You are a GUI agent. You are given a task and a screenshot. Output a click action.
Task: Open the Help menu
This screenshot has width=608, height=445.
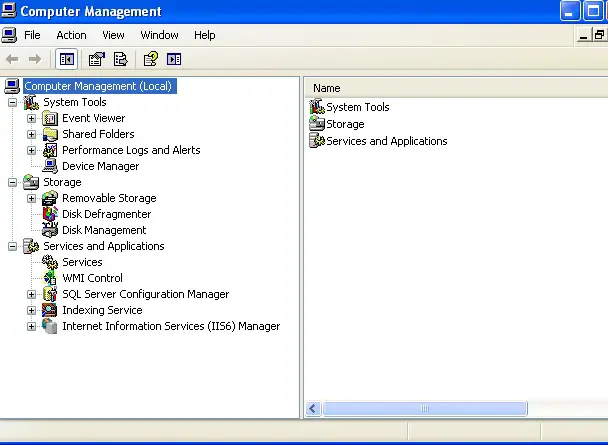pyautogui.click(x=205, y=35)
